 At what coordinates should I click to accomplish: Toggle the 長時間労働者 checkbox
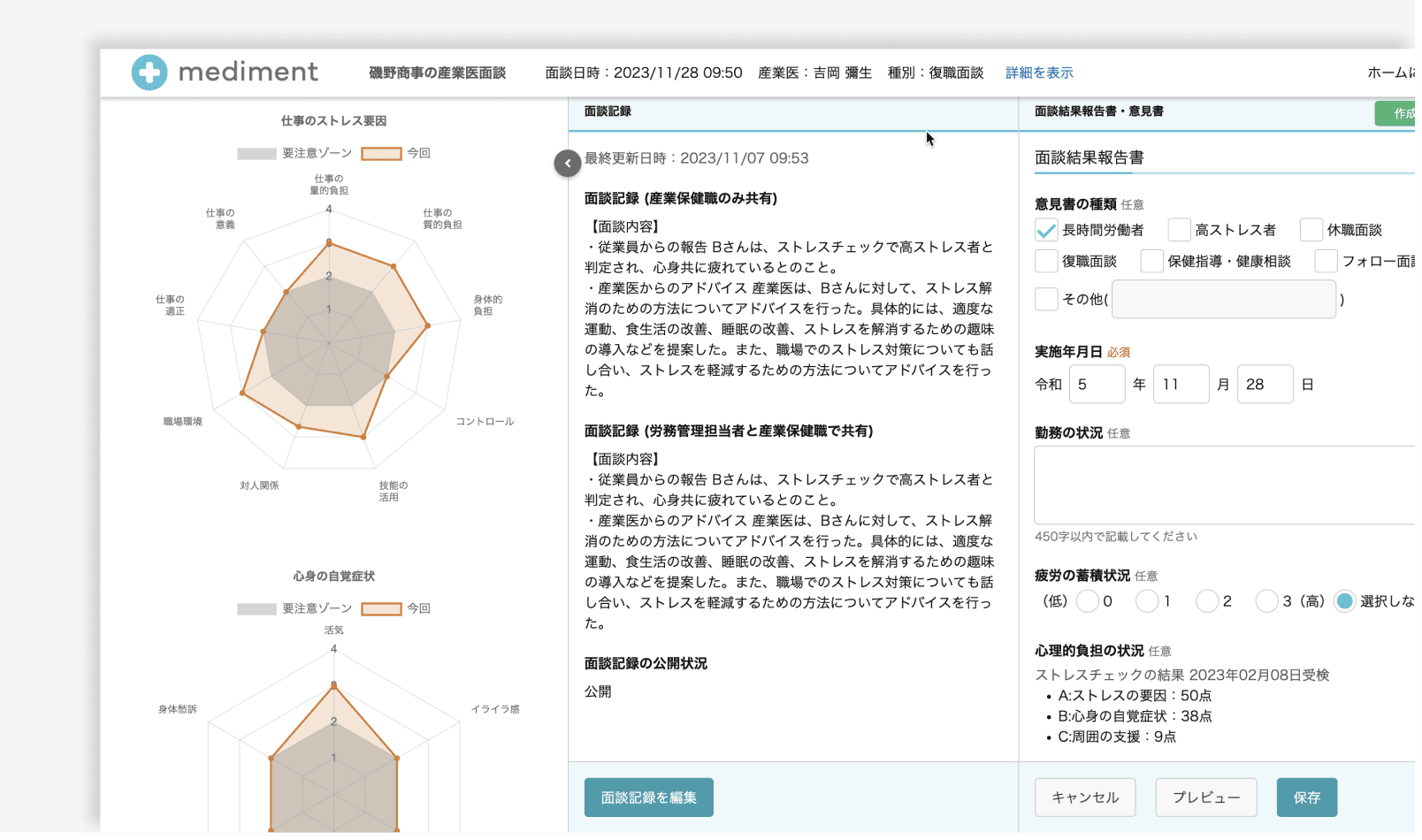(x=1046, y=230)
